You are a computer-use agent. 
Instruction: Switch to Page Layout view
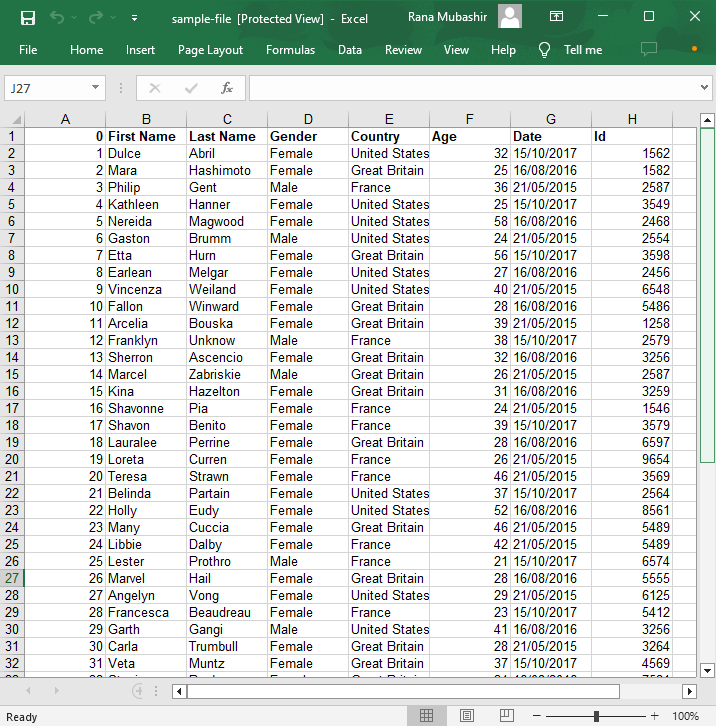[x=466, y=716]
